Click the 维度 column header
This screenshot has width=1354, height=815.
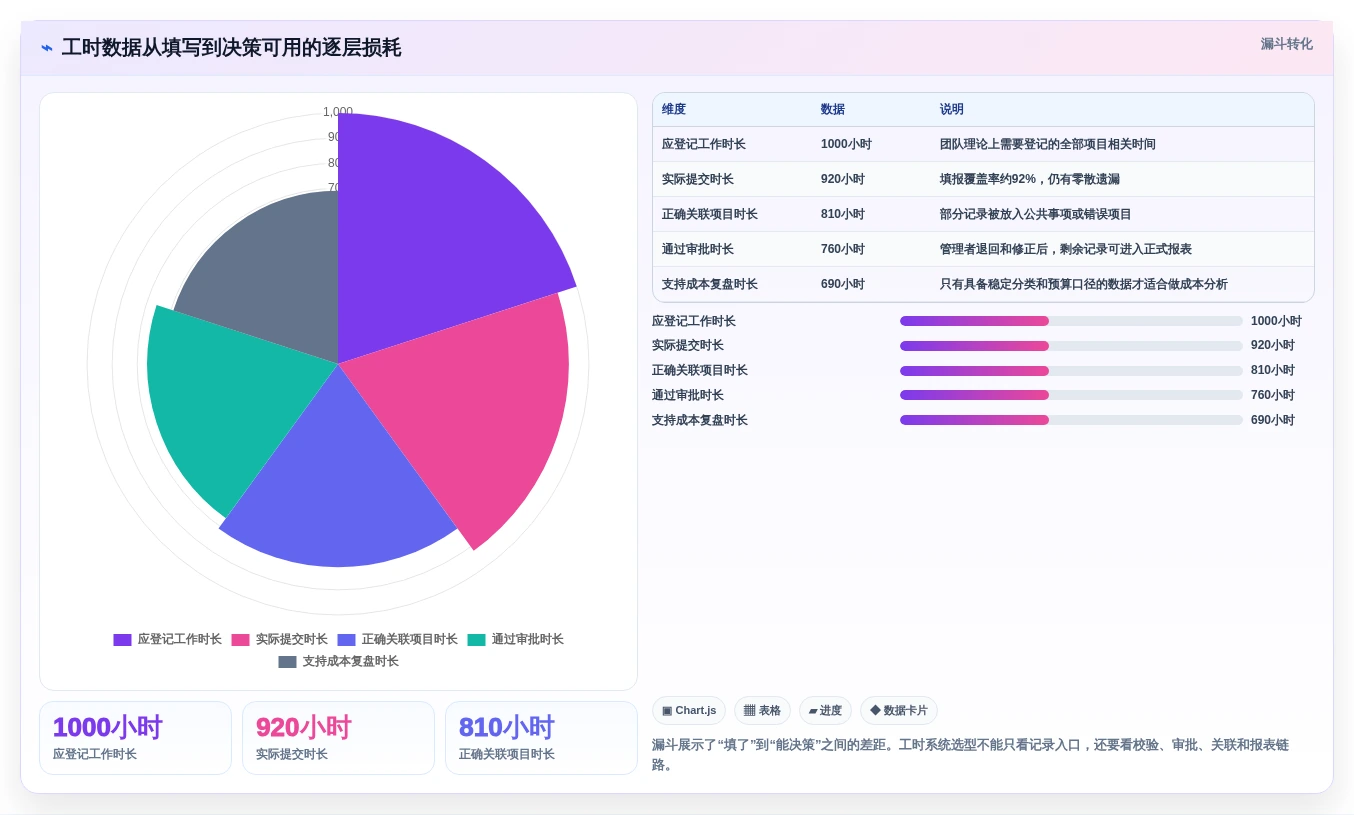click(674, 109)
